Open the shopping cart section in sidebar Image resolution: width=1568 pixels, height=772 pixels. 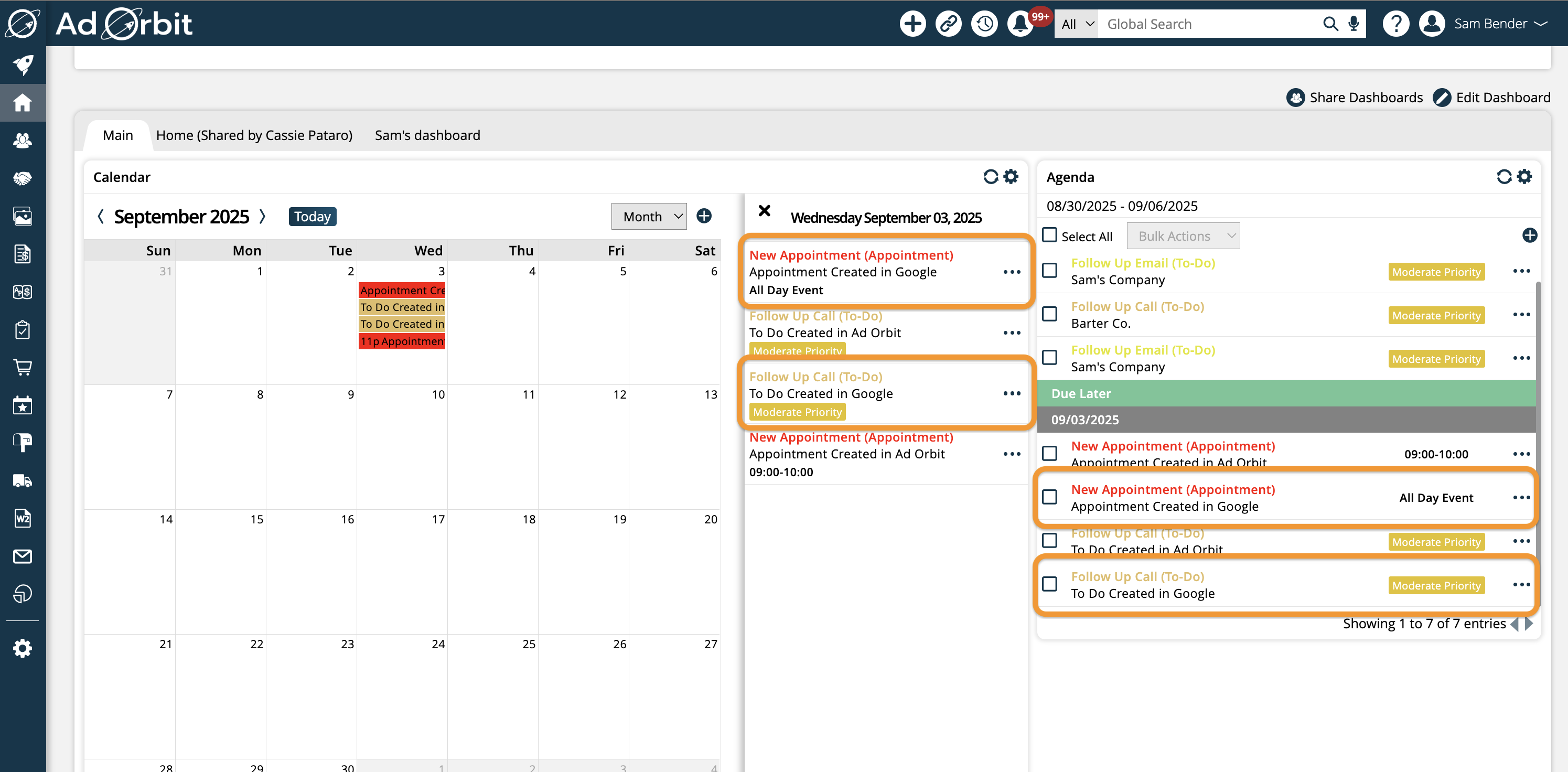pyautogui.click(x=23, y=367)
